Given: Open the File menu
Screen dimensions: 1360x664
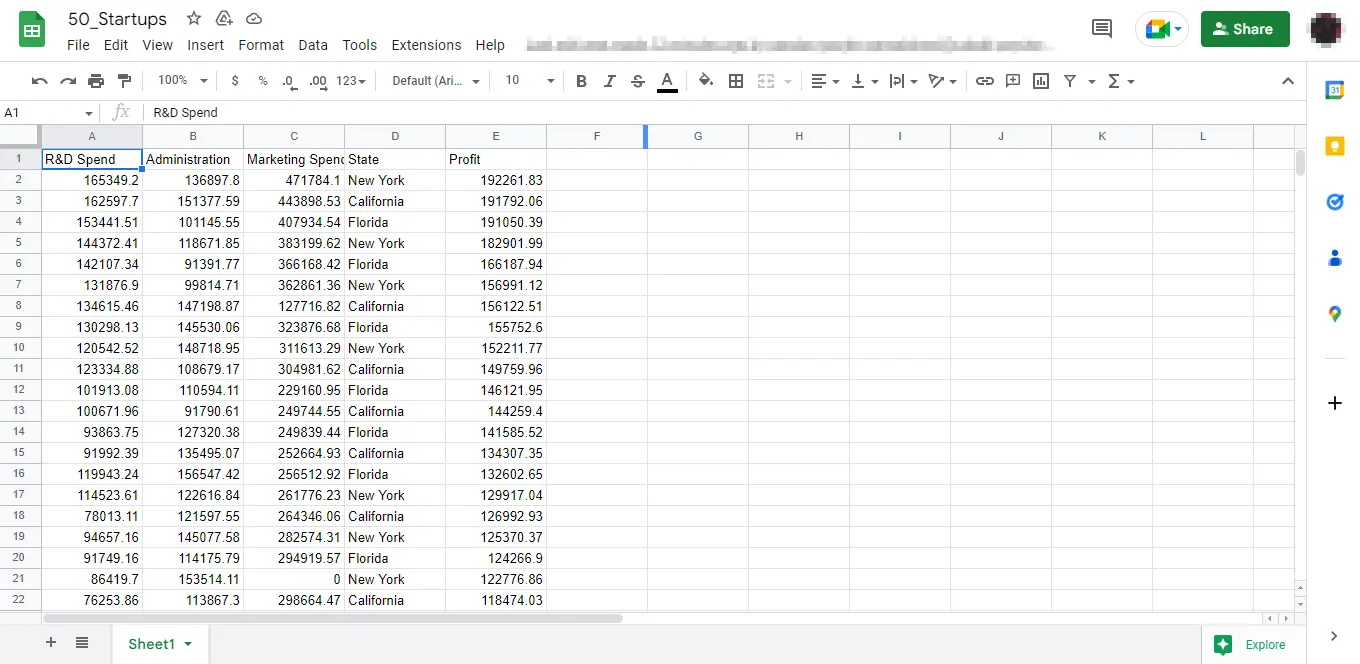Looking at the screenshot, I should point(78,45).
